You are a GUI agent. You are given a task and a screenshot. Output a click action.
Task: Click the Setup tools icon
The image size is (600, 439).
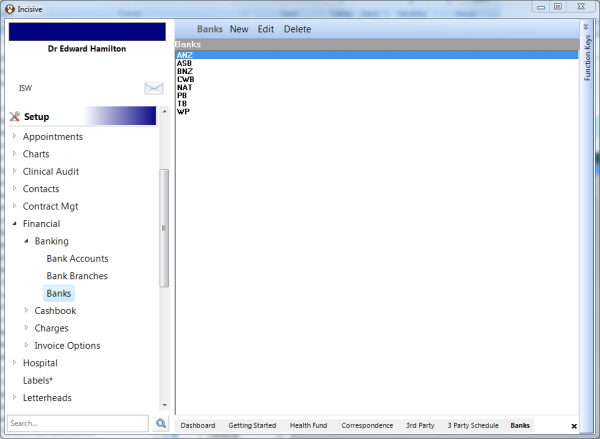pyautogui.click(x=15, y=116)
